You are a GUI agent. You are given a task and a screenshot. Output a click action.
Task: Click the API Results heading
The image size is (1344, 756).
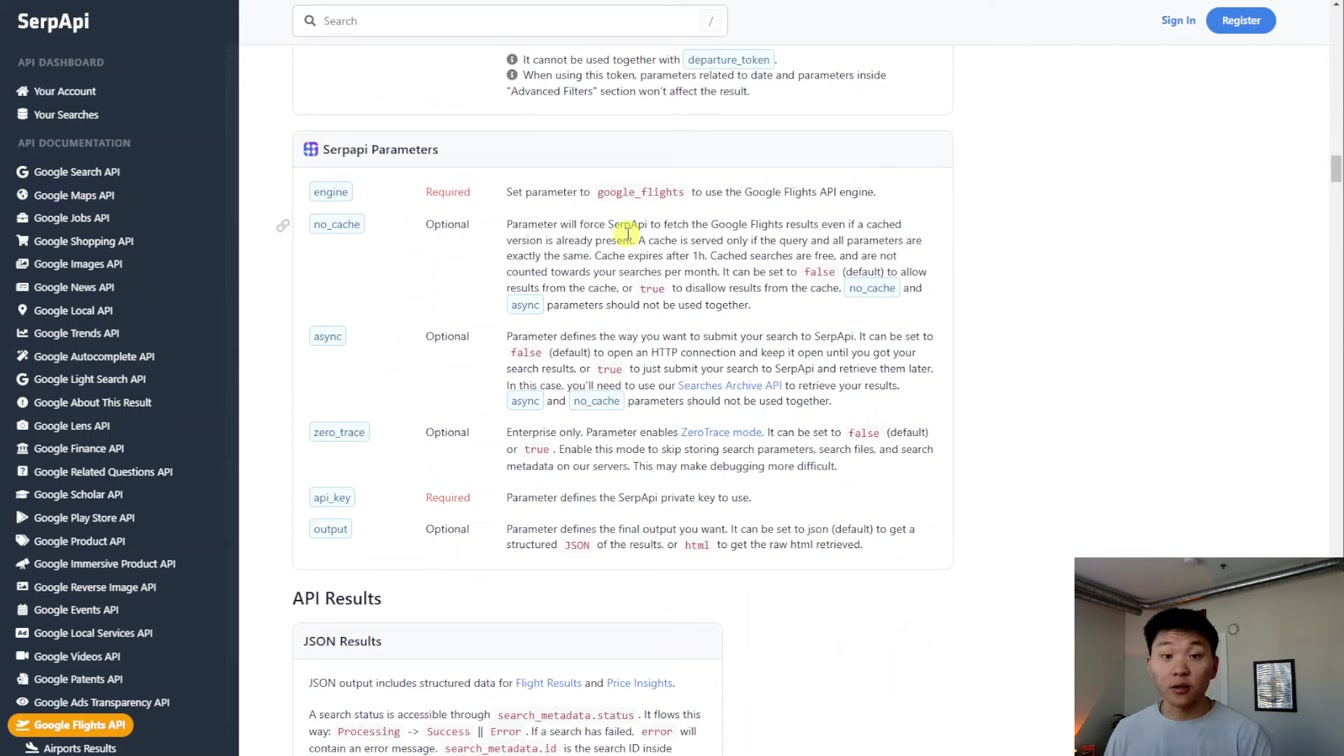(337, 598)
